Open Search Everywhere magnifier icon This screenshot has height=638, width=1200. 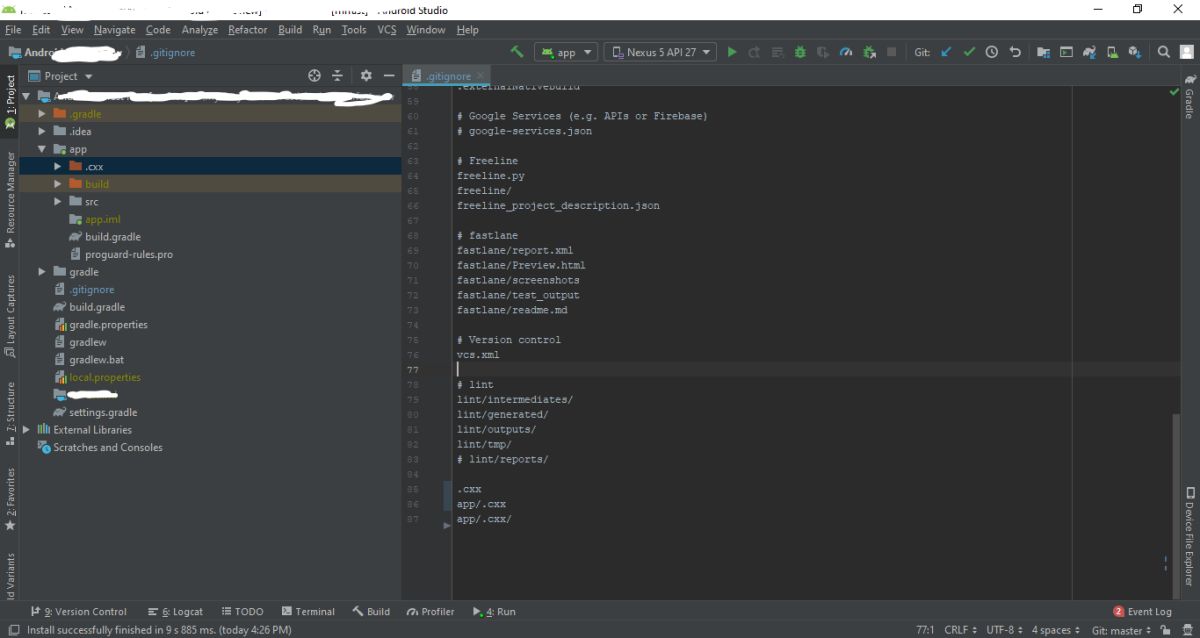[1164, 52]
